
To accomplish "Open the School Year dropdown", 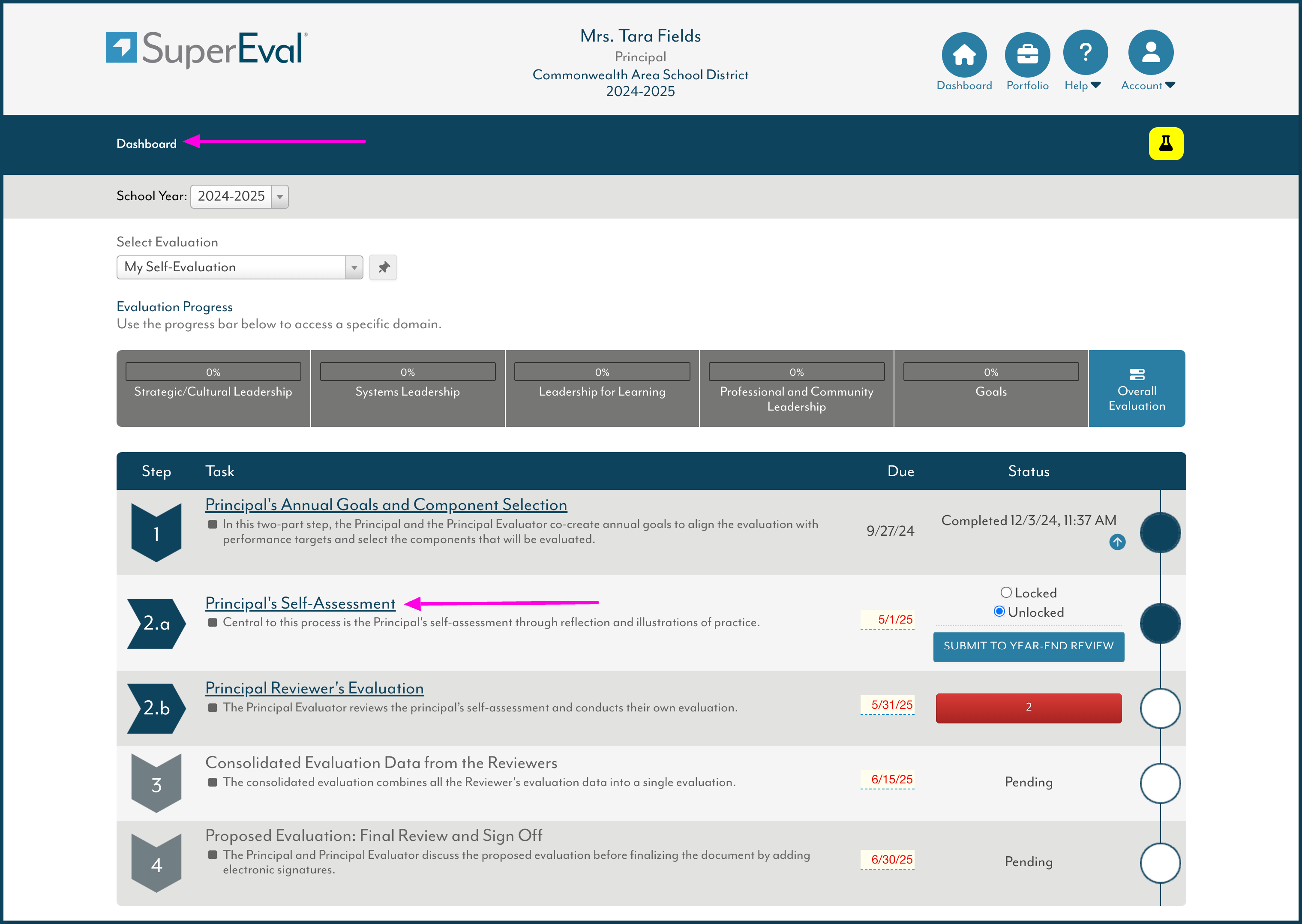I will tap(240, 196).
